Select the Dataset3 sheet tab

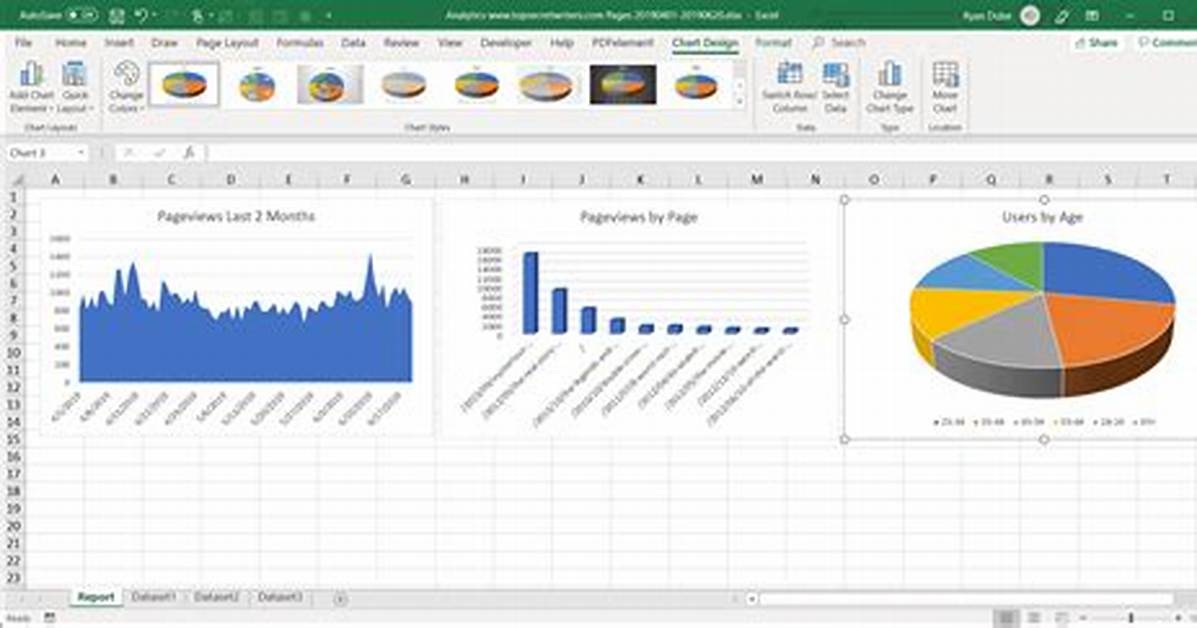[x=280, y=597]
